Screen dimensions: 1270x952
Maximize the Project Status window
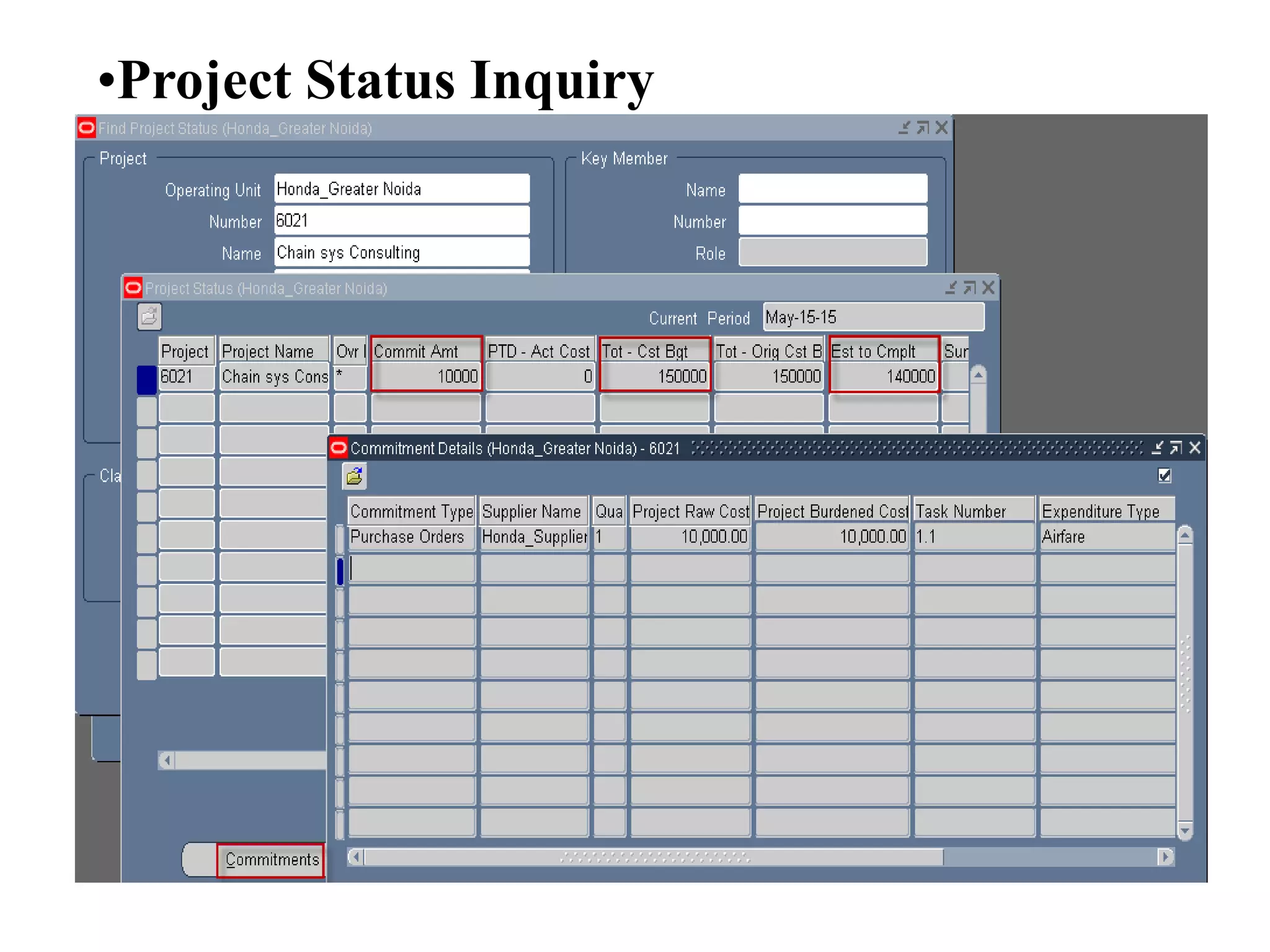[x=969, y=288]
